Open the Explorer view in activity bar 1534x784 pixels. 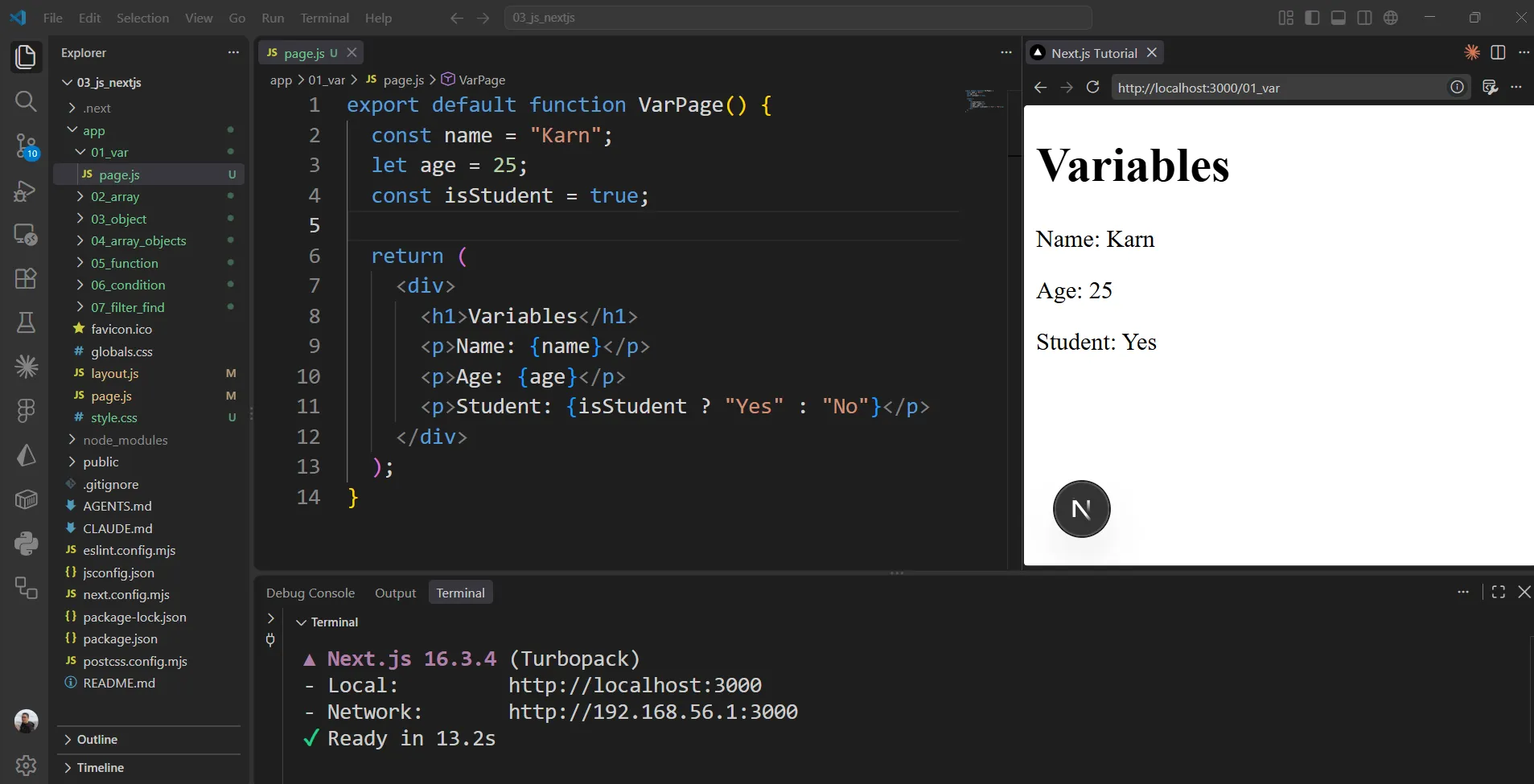pos(26,57)
